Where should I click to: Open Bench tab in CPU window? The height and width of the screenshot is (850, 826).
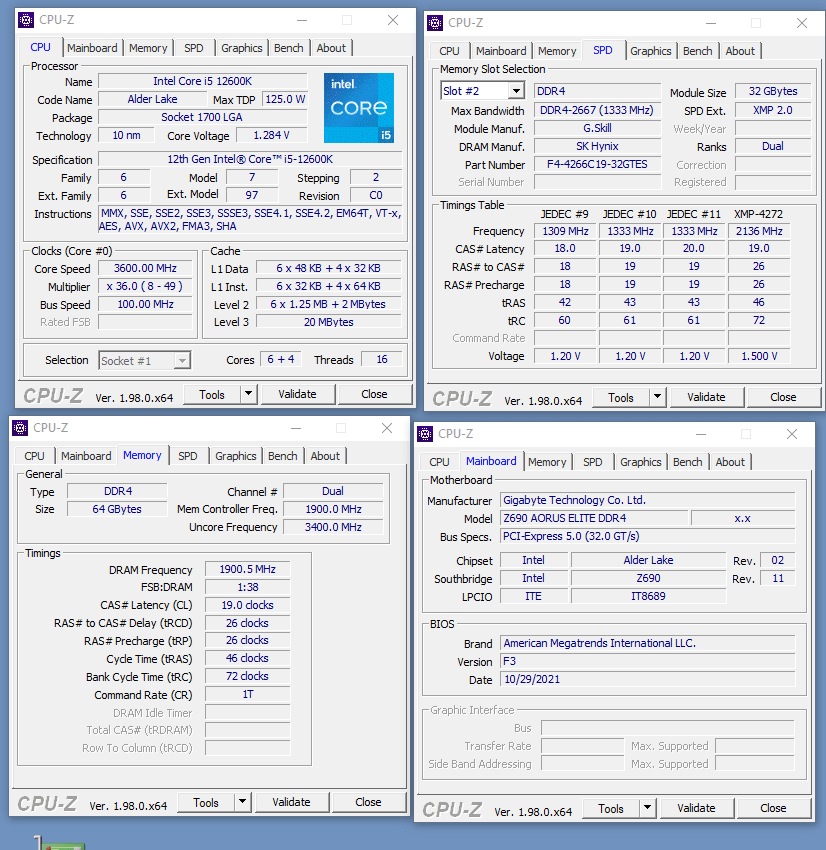[288, 48]
